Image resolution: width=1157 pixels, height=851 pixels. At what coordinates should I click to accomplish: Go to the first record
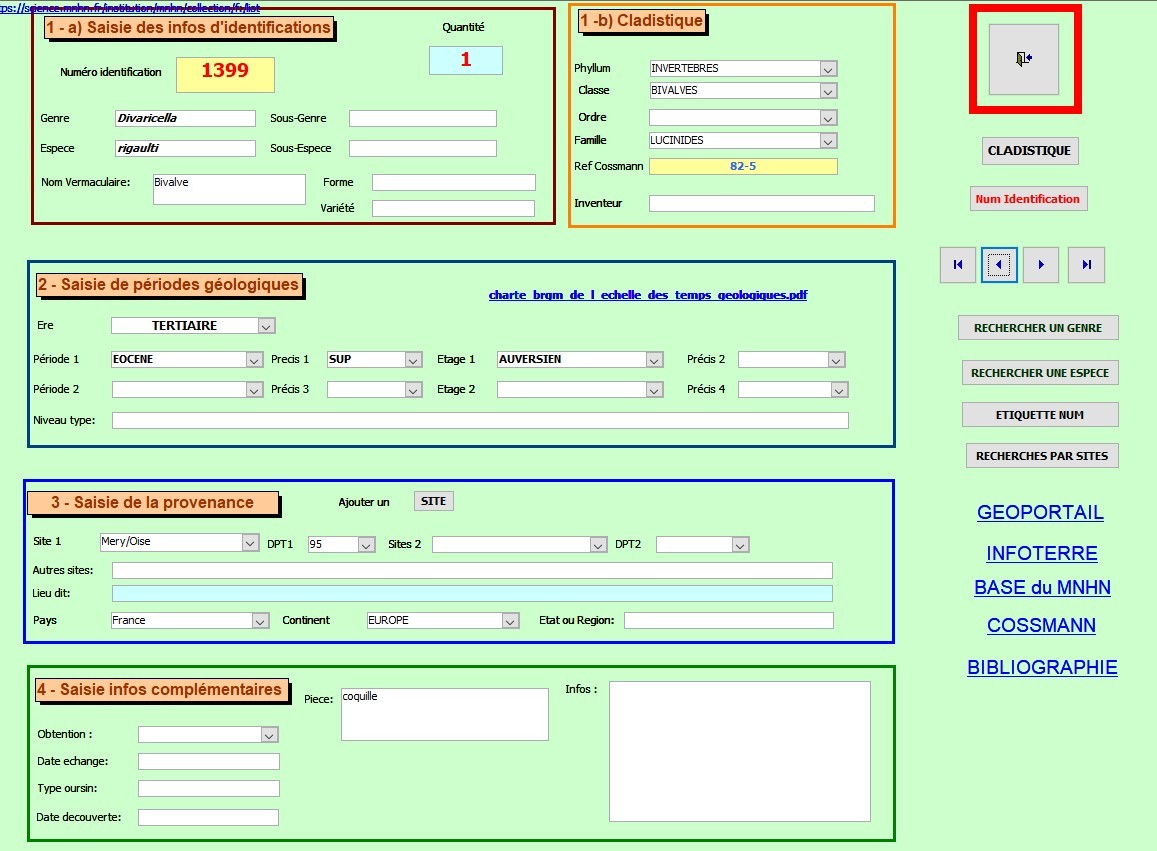958,265
